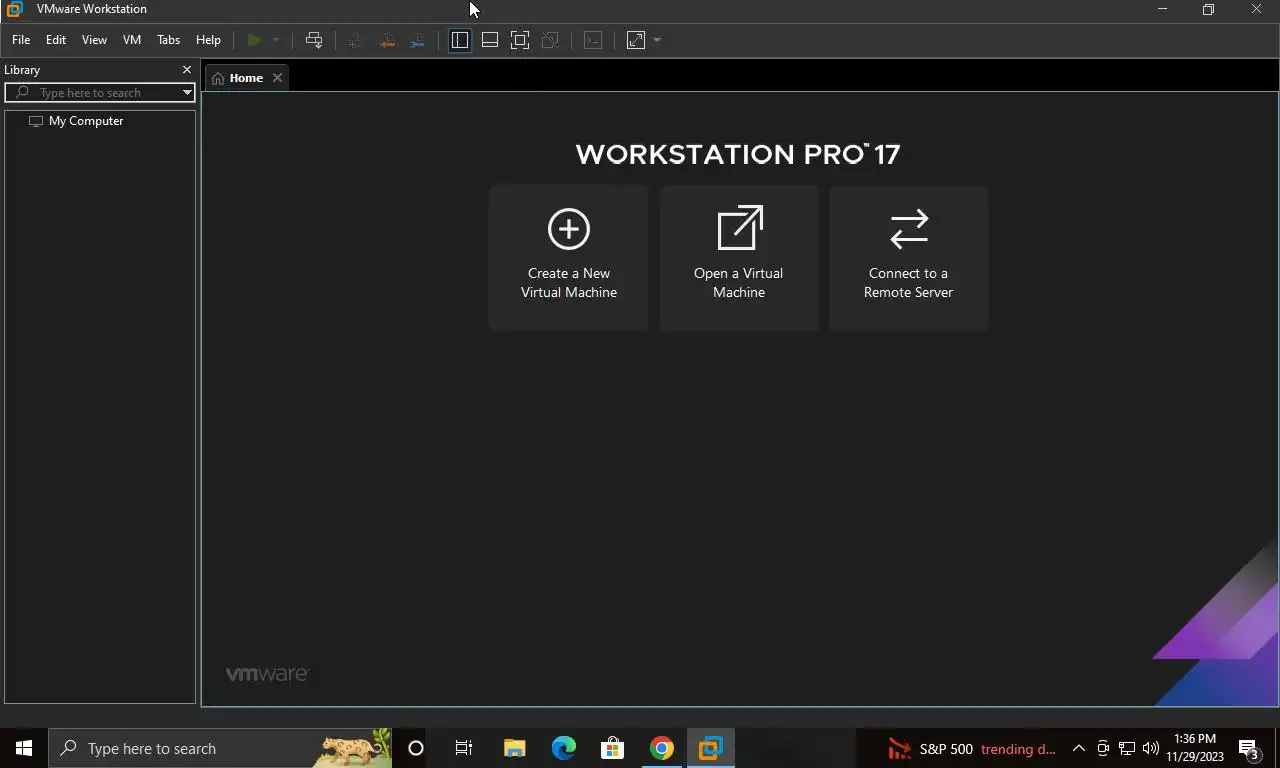Click Create a New Virtual Machine
1280x768 pixels.
[569, 258]
